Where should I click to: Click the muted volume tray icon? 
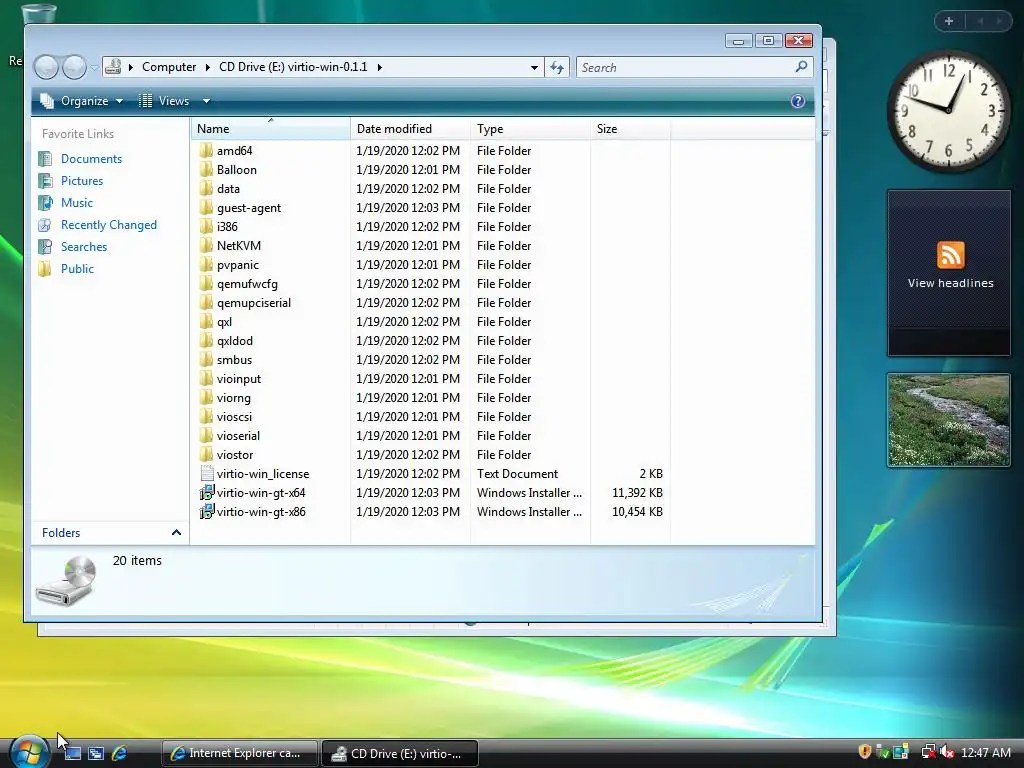[947, 752]
